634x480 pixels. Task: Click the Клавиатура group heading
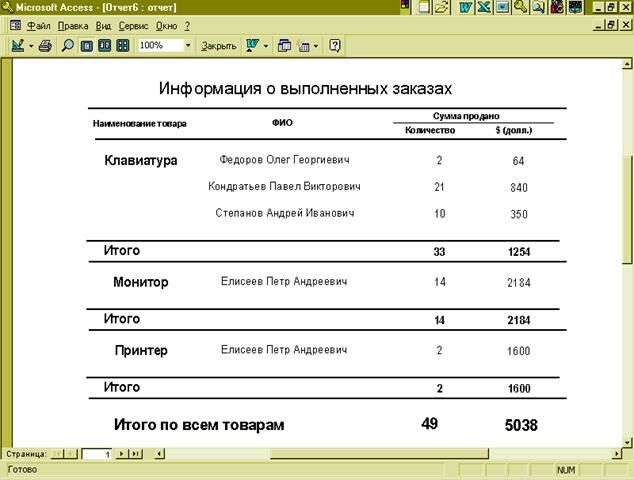click(141, 161)
